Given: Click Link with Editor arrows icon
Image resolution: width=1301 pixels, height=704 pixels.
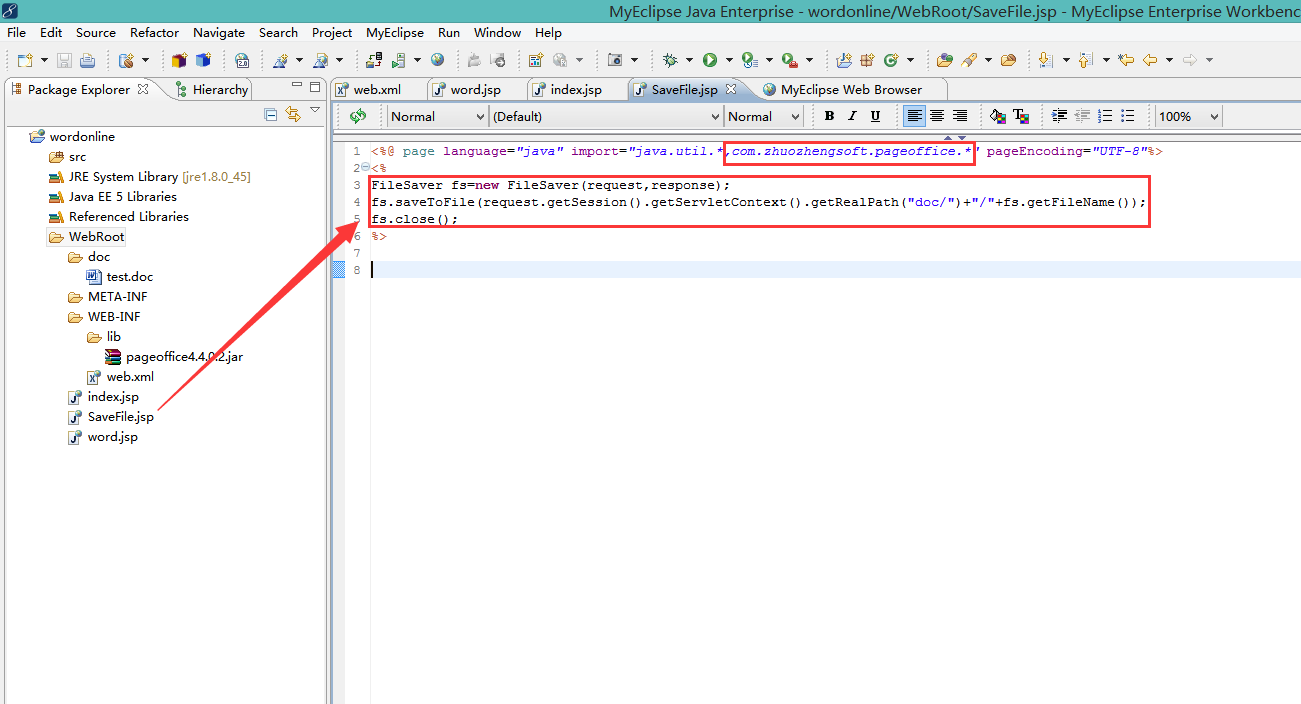Looking at the screenshot, I should [293, 114].
